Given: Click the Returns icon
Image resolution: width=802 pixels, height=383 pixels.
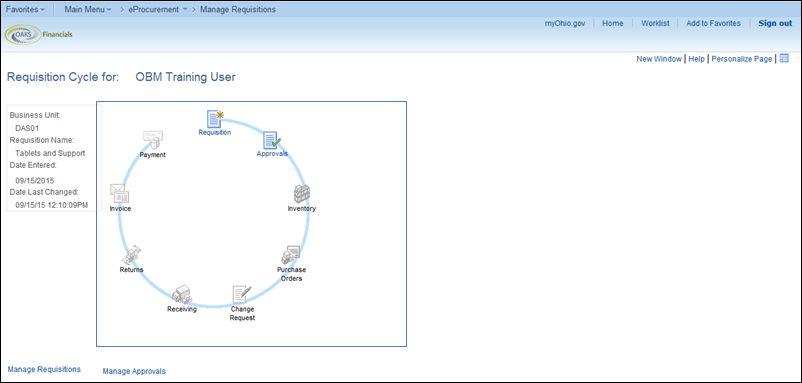Looking at the screenshot, I should click(131, 255).
